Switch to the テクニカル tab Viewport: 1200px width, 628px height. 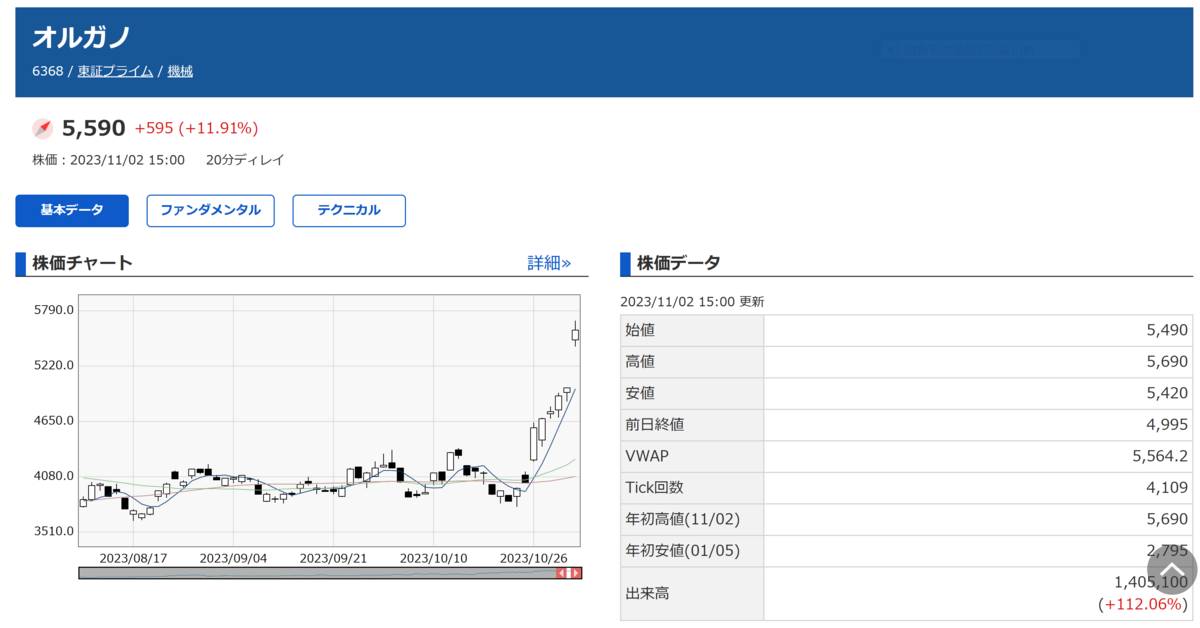[349, 211]
